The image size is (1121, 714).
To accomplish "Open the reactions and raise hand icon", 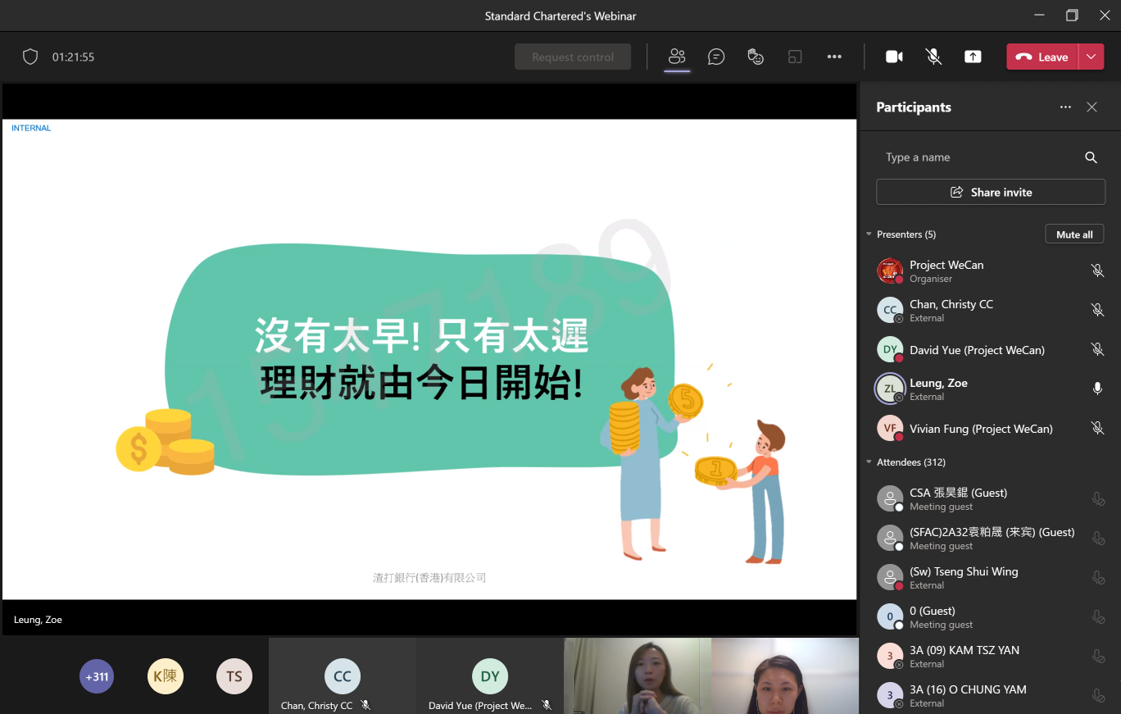I will click(755, 57).
